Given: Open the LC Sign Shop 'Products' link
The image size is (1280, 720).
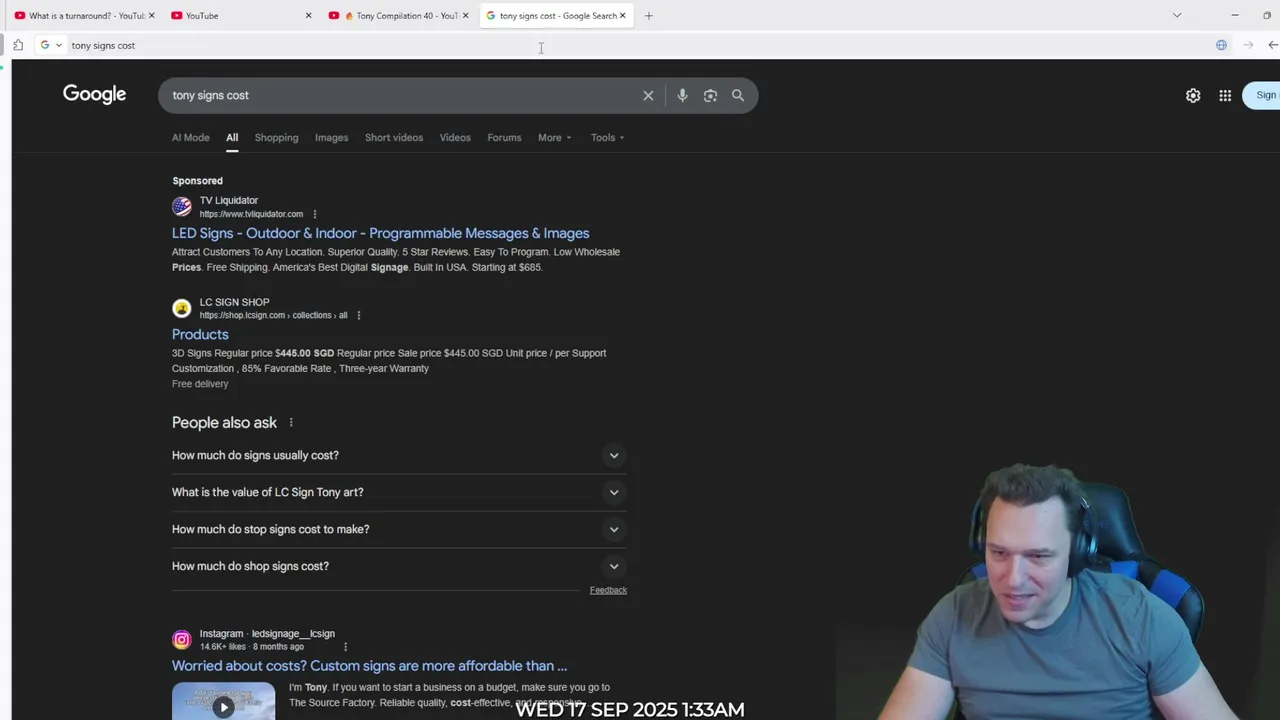Looking at the screenshot, I should pos(200,334).
